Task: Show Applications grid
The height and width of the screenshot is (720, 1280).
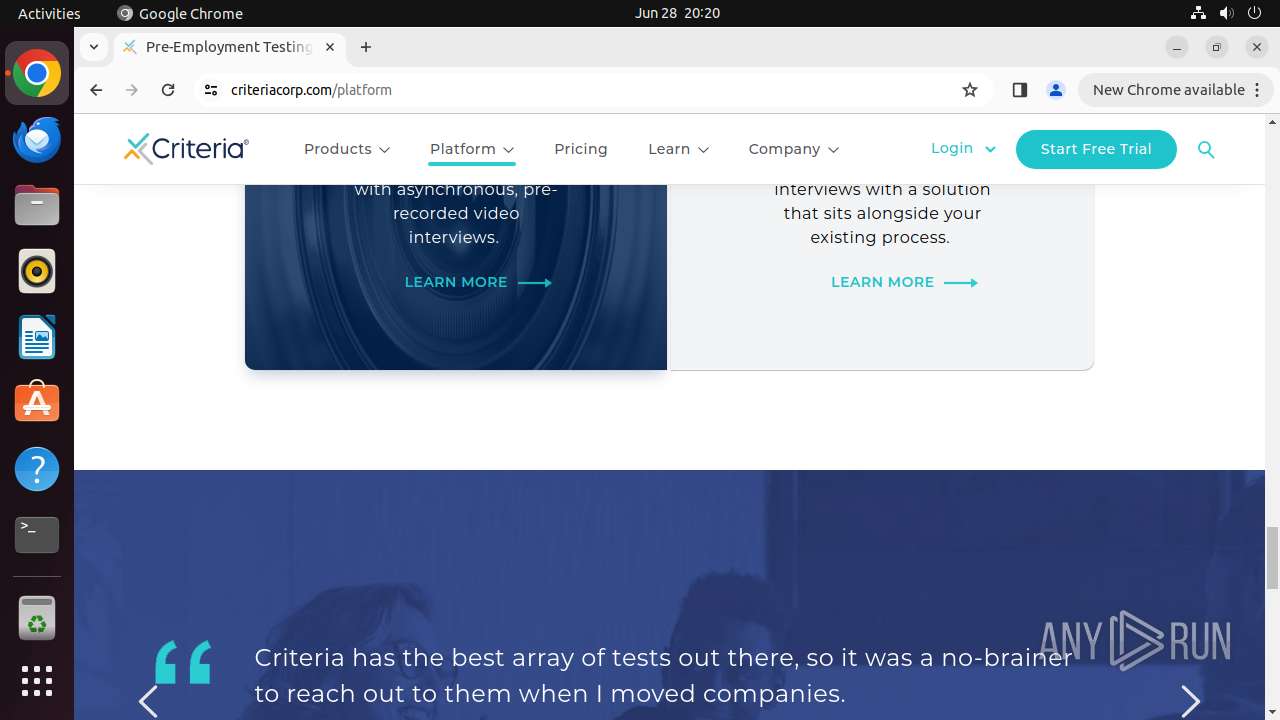Action: (x=37, y=681)
